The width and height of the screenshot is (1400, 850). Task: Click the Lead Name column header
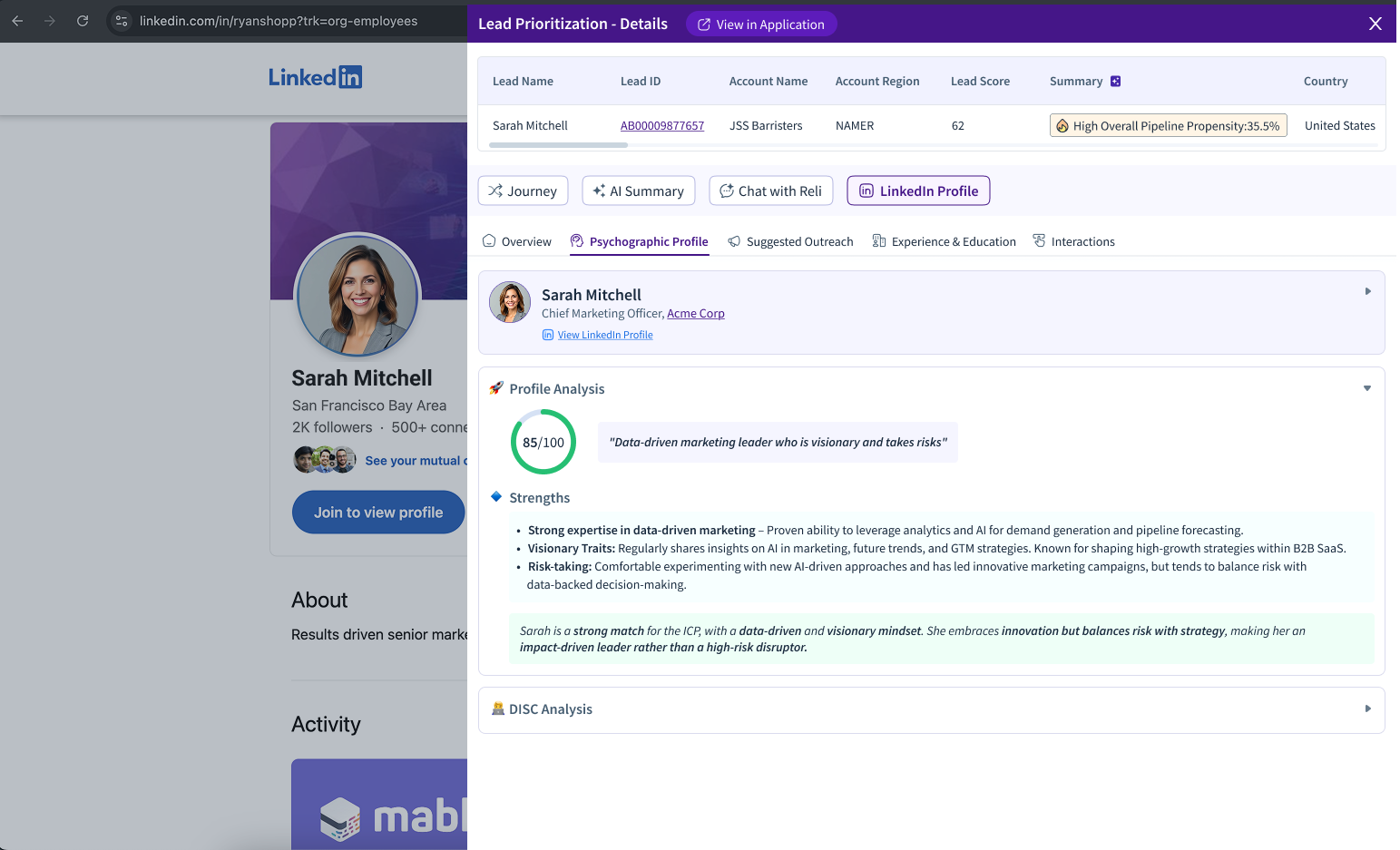(523, 82)
